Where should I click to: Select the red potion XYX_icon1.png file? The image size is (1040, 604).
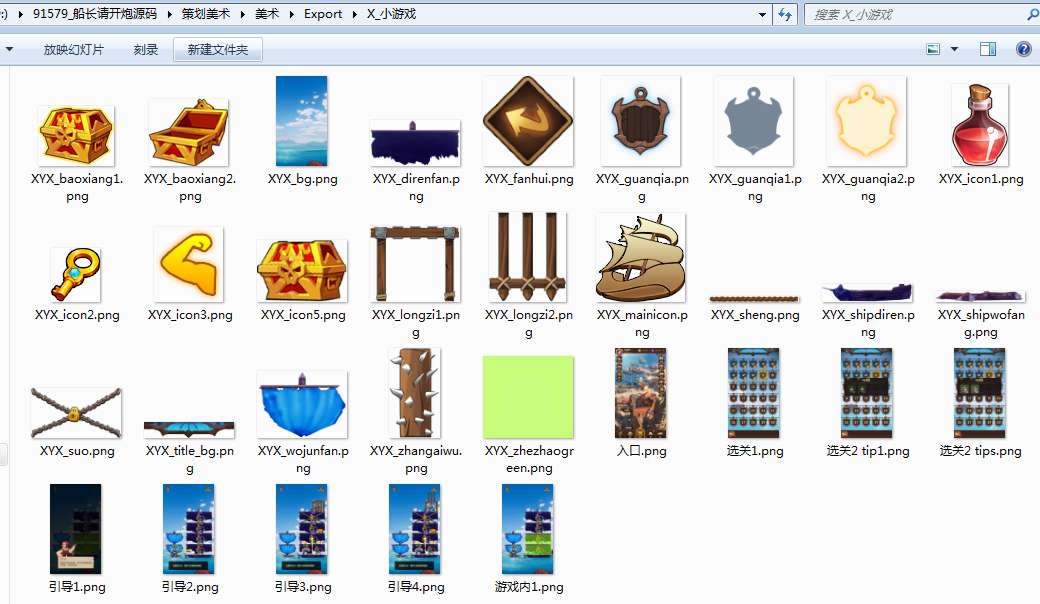980,125
